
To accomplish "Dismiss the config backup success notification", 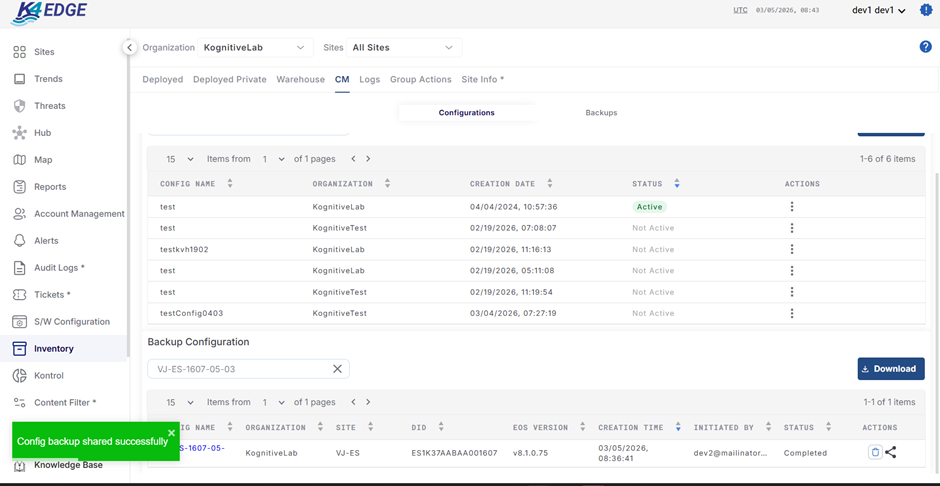I will click(x=171, y=433).
